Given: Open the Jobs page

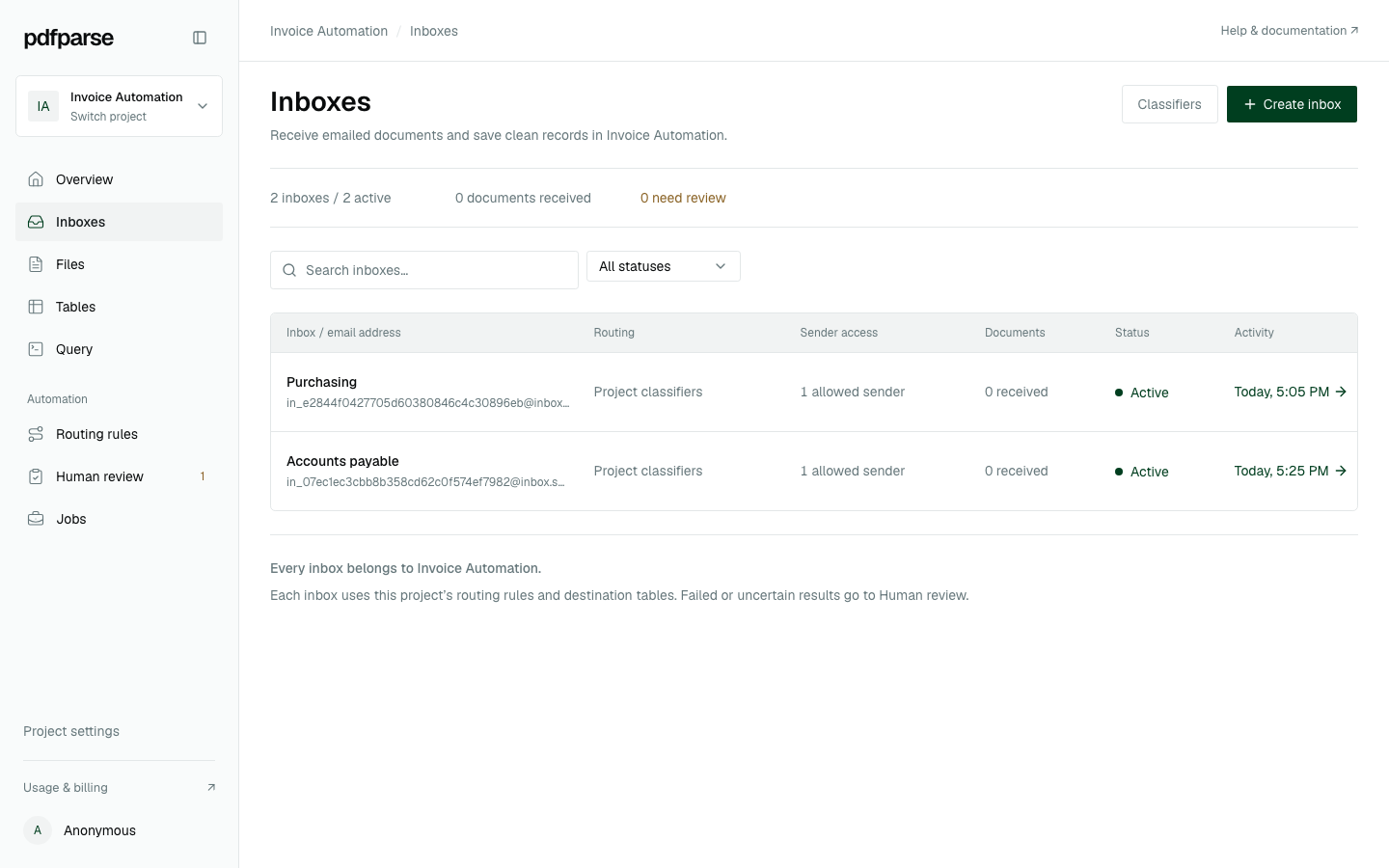Looking at the screenshot, I should 119,519.
